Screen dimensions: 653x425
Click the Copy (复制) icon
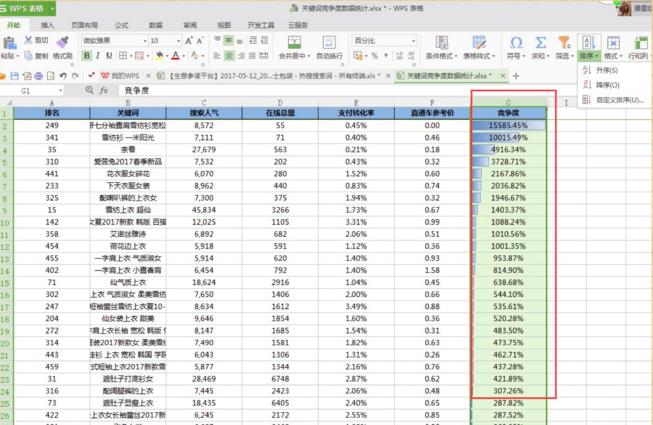[28, 55]
